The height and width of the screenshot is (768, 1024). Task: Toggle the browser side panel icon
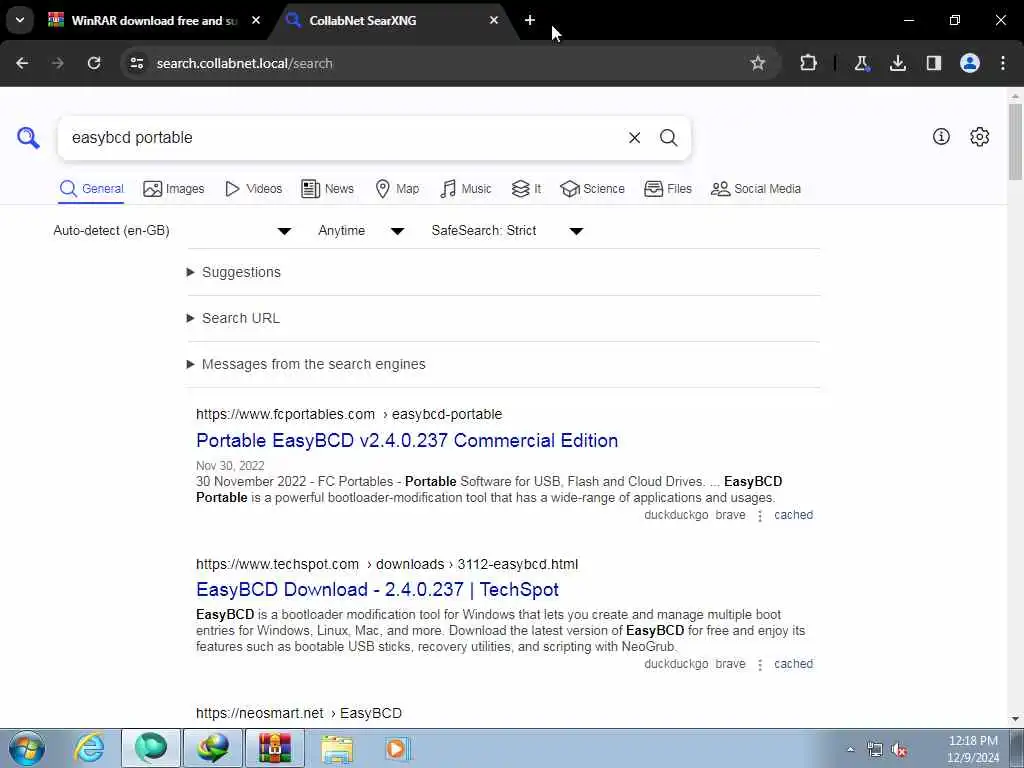934,63
